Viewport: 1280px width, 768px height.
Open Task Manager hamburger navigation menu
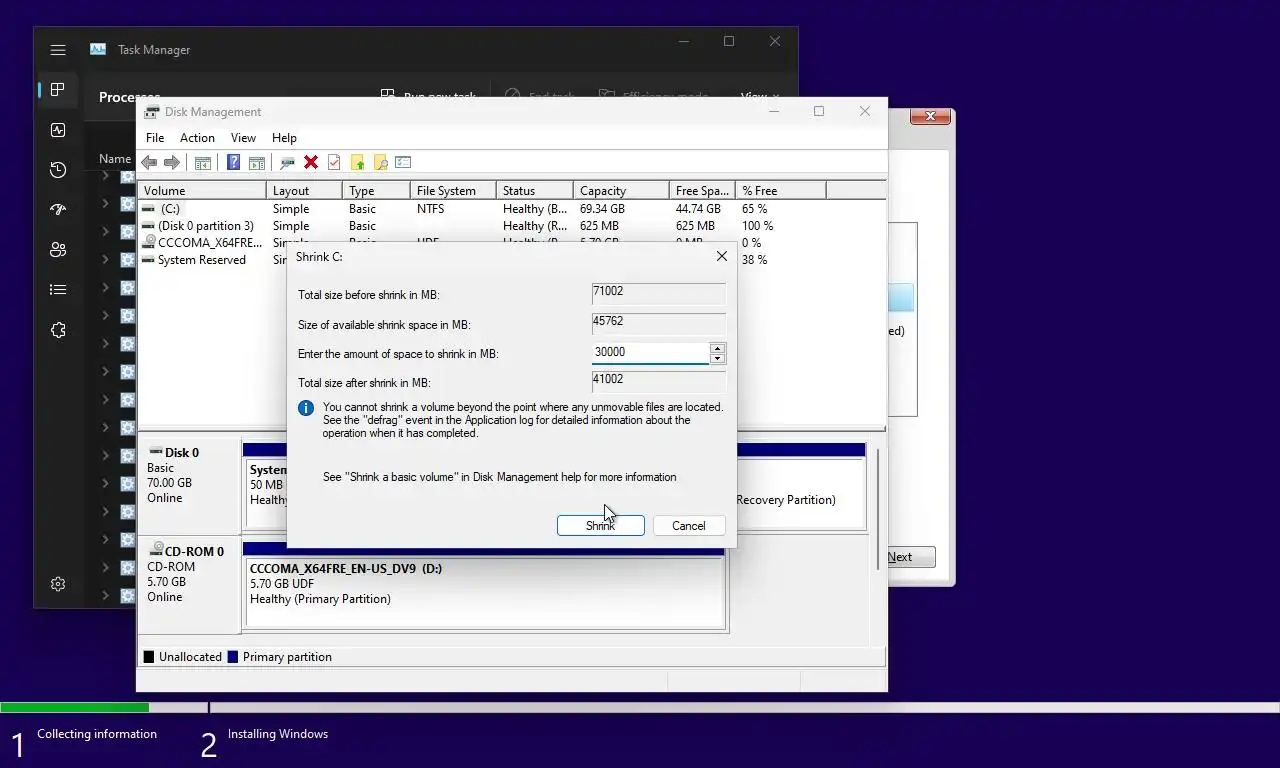pos(58,49)
